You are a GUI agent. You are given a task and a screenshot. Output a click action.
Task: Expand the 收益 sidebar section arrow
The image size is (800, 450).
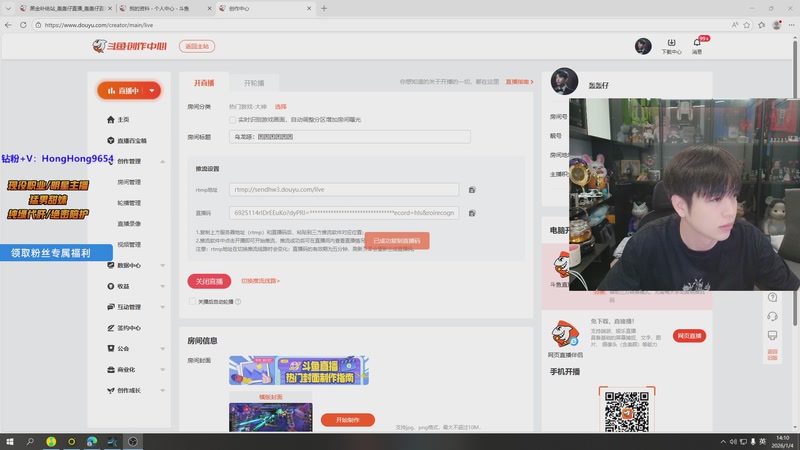pos(163,286)
